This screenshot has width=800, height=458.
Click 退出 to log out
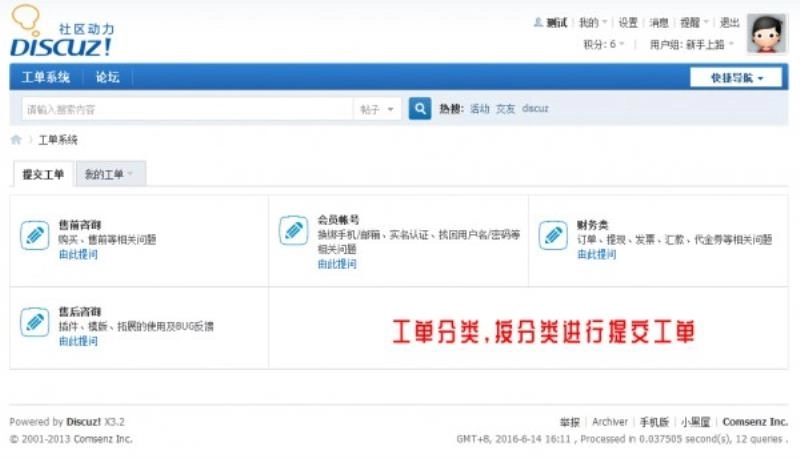pos(730,22)
